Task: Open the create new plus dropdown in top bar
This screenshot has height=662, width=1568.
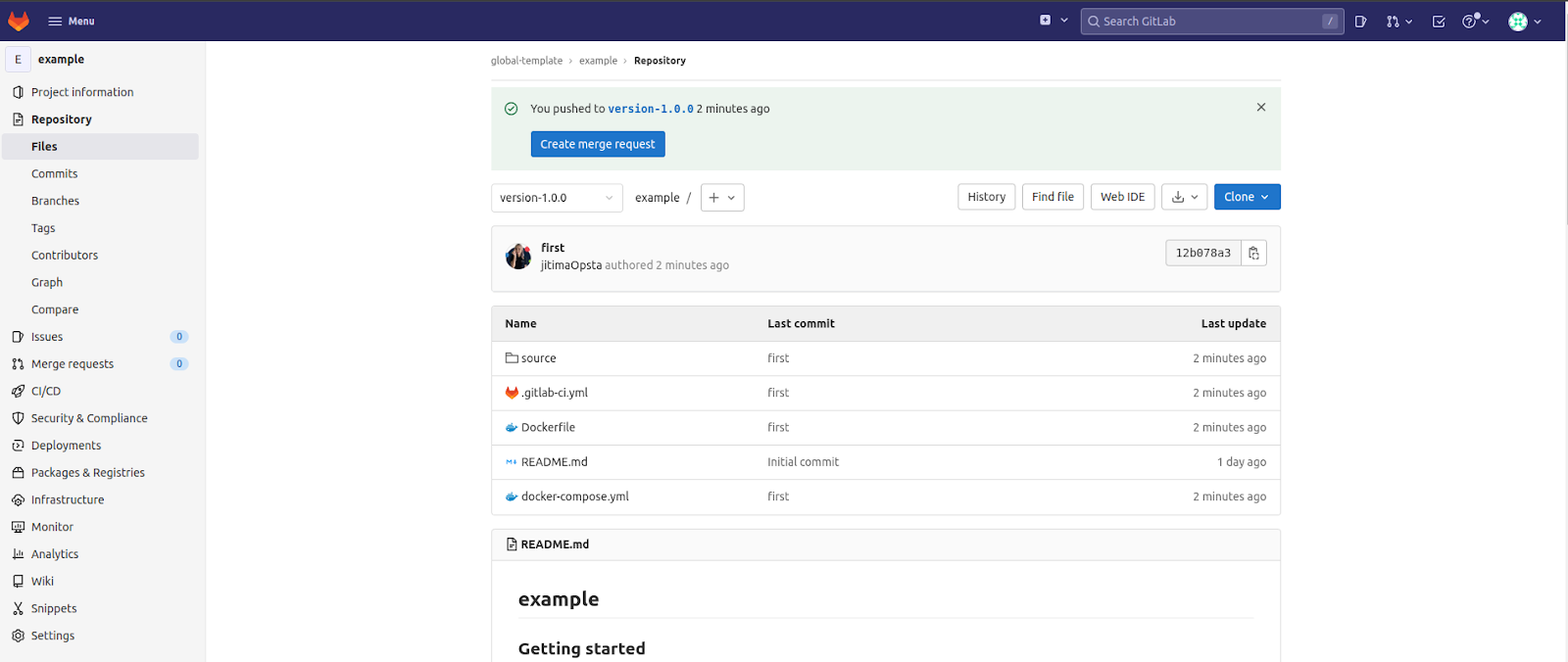Action: 1053,21
